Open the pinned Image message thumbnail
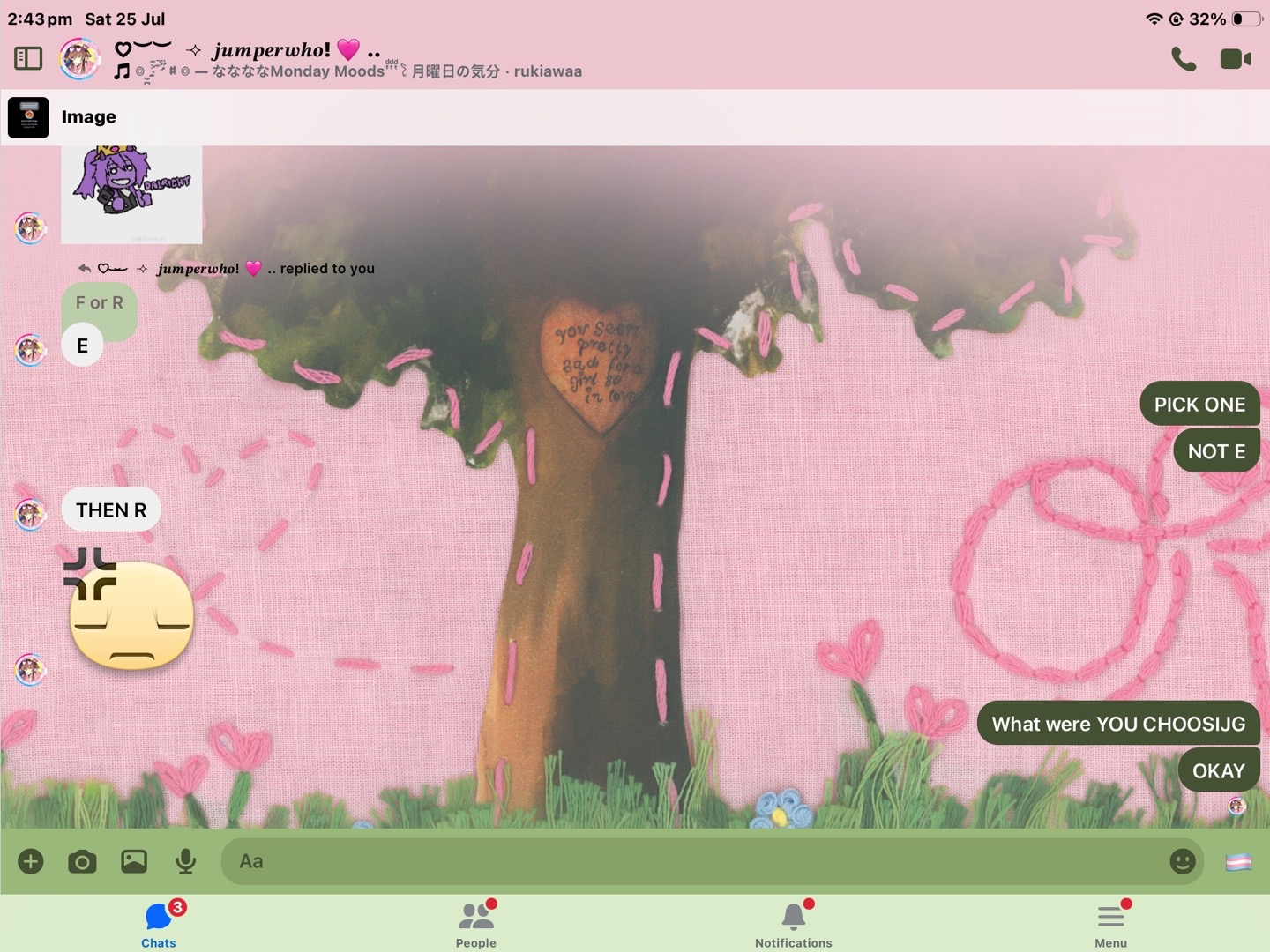The height and width of the screenshot is (952, 1270). pyautogui.click(x=28, y=117)
